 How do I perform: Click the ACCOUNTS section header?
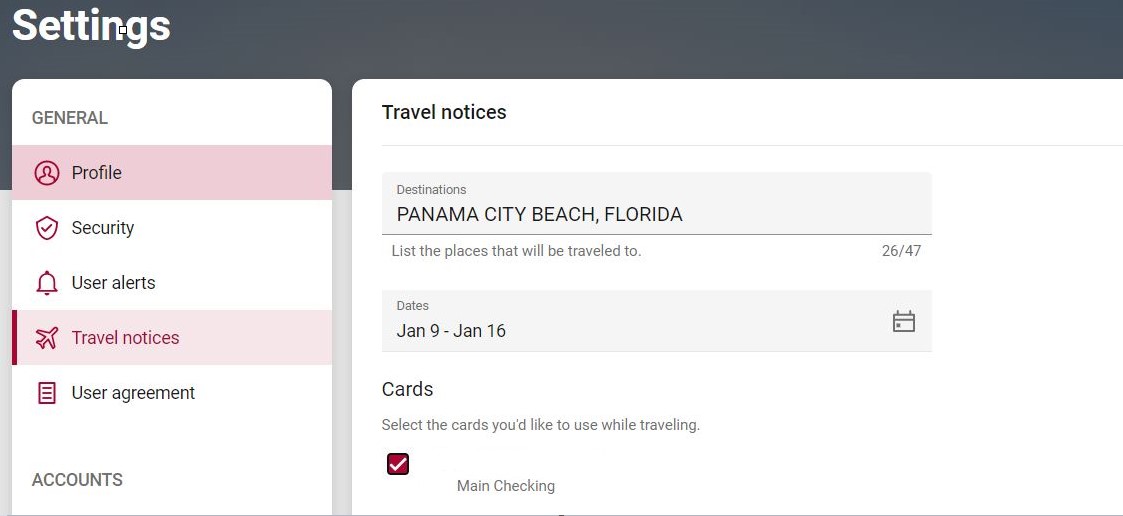pos(77,480)
